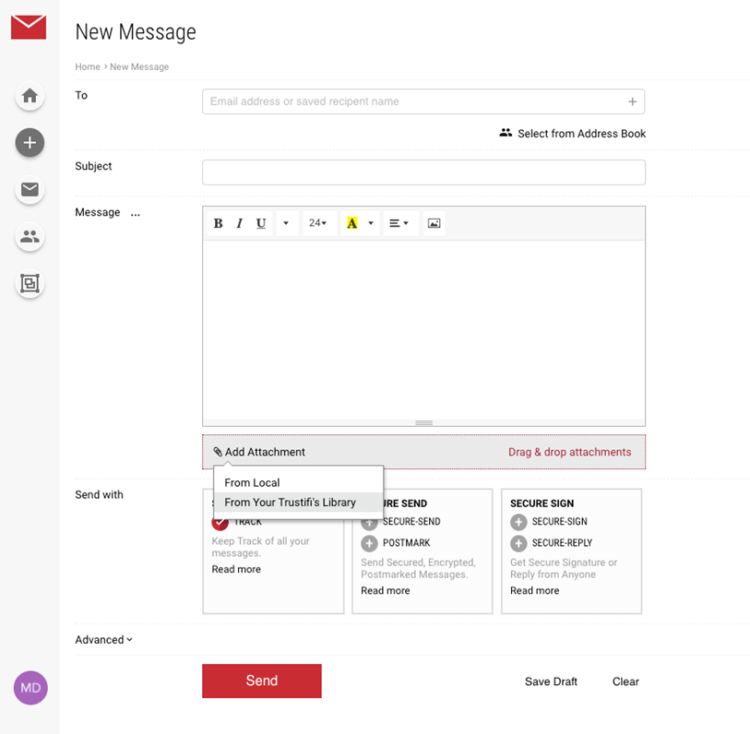Open the text alignment dropdown
The image size is (750, 734).
point(399,223)
